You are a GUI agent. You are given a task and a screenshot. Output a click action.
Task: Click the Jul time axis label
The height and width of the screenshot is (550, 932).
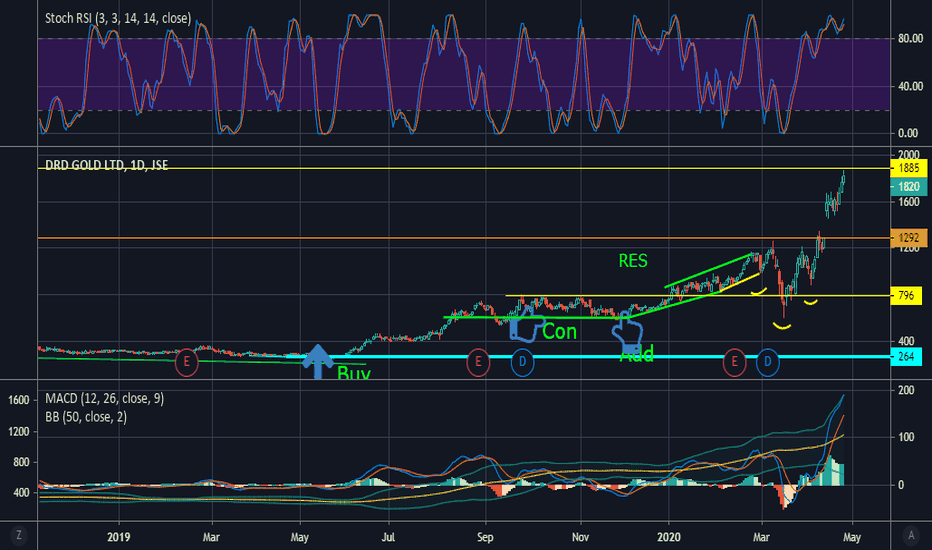click(388, 537)
